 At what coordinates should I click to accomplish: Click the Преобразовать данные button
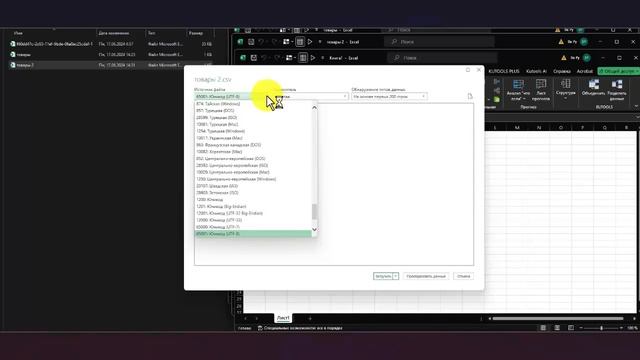pos(426,276)
